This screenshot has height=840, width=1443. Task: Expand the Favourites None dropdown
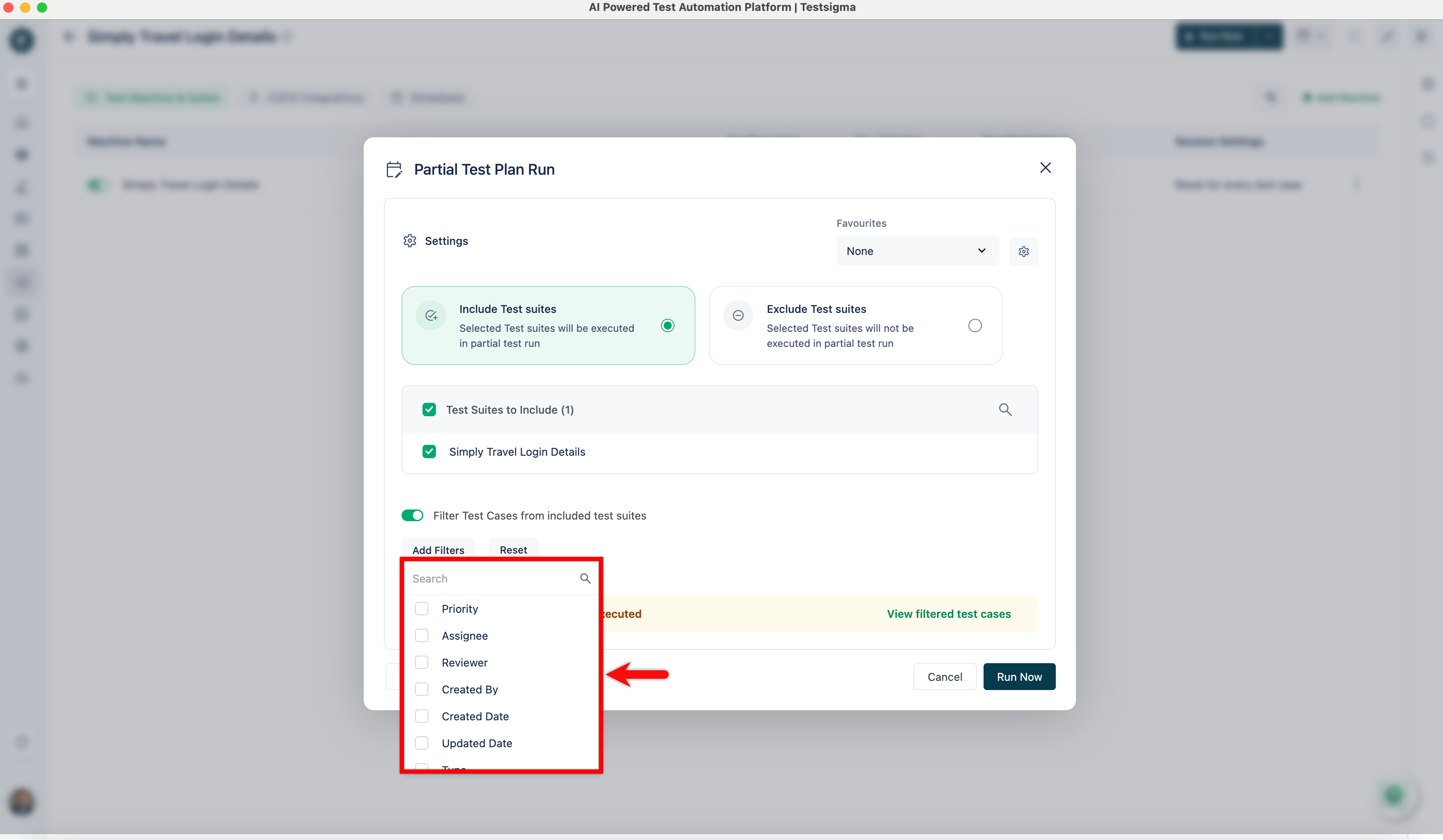917,251
